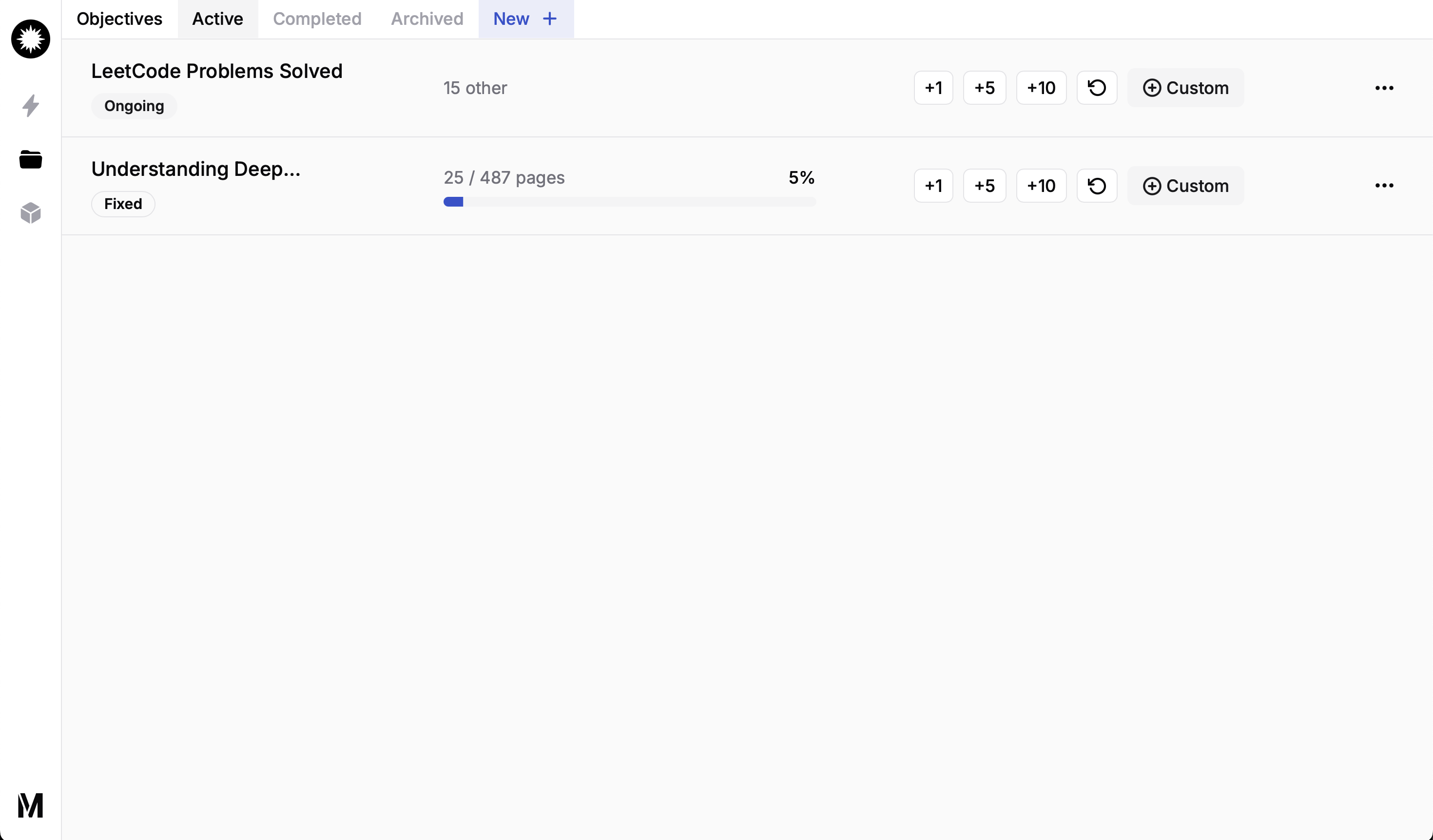
Task: Click the Ongoing badge on LeetCode objective
Action: coord(134,106)
